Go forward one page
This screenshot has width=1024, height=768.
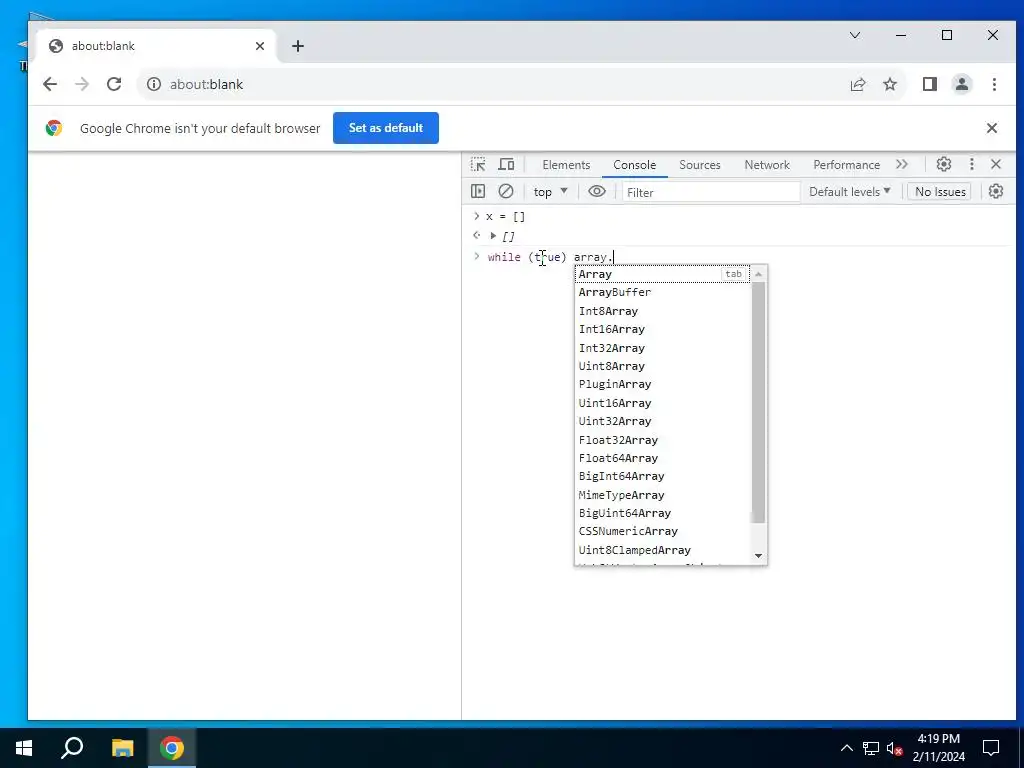(82, 84)
